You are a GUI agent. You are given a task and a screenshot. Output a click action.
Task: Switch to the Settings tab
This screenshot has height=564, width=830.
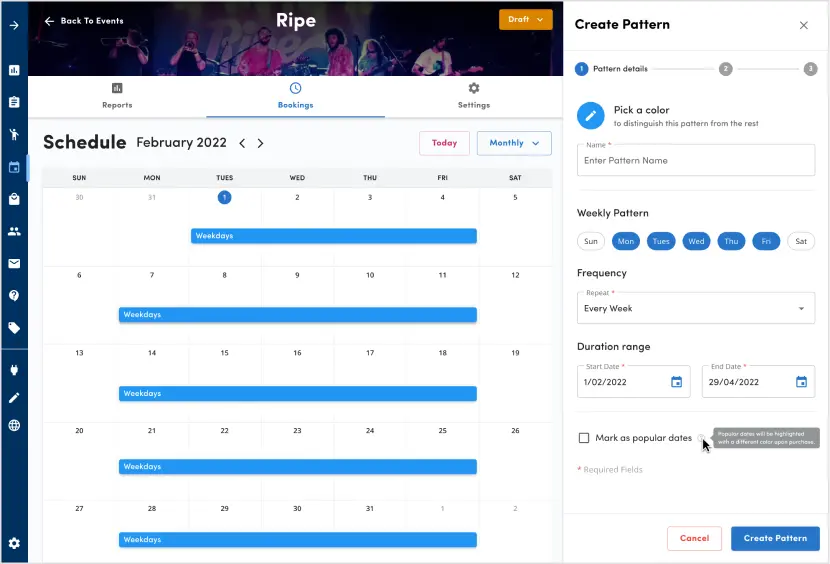tap(474, 96)
